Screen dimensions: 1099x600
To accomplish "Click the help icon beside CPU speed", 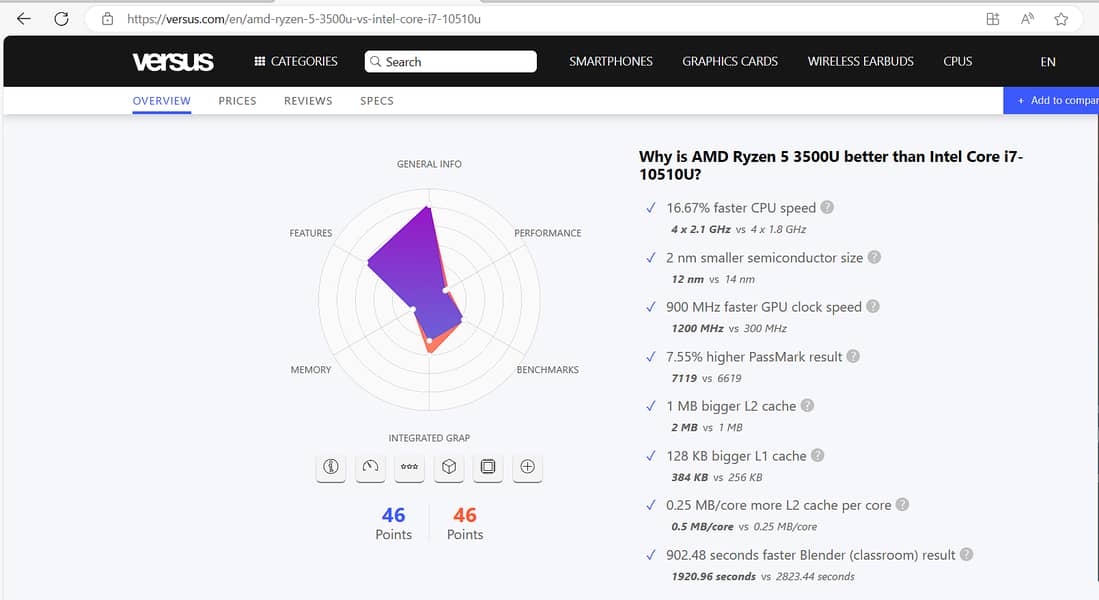I will 827,208.
